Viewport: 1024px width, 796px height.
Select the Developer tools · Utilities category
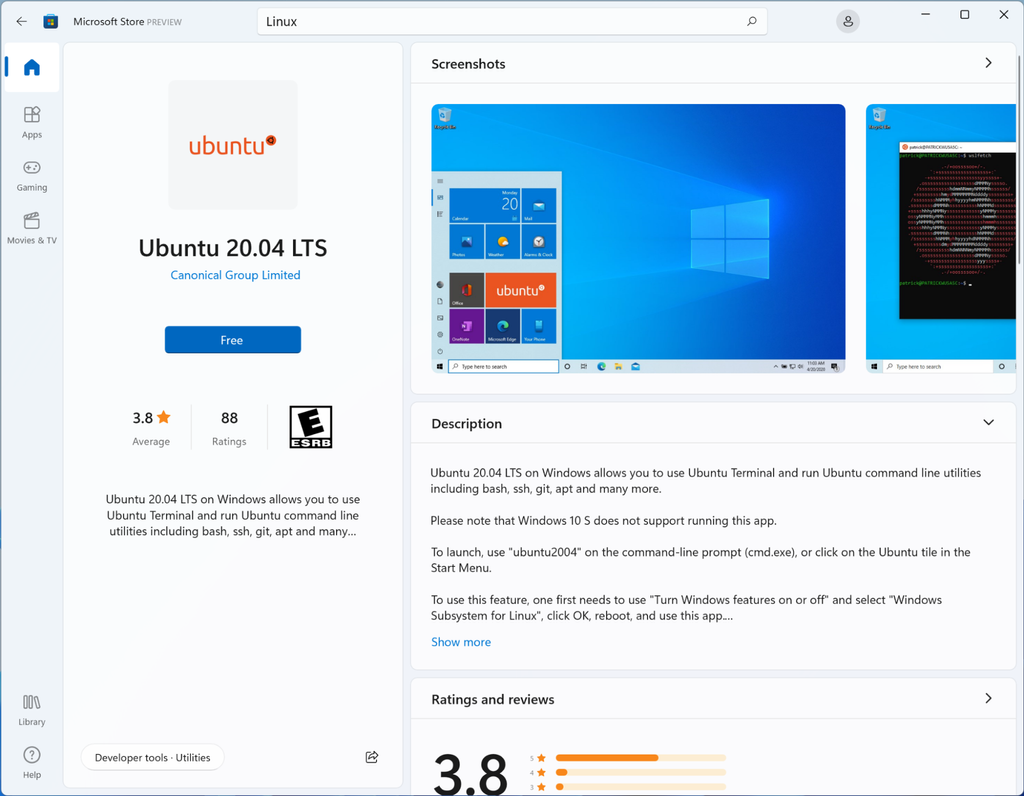(152, 757)
